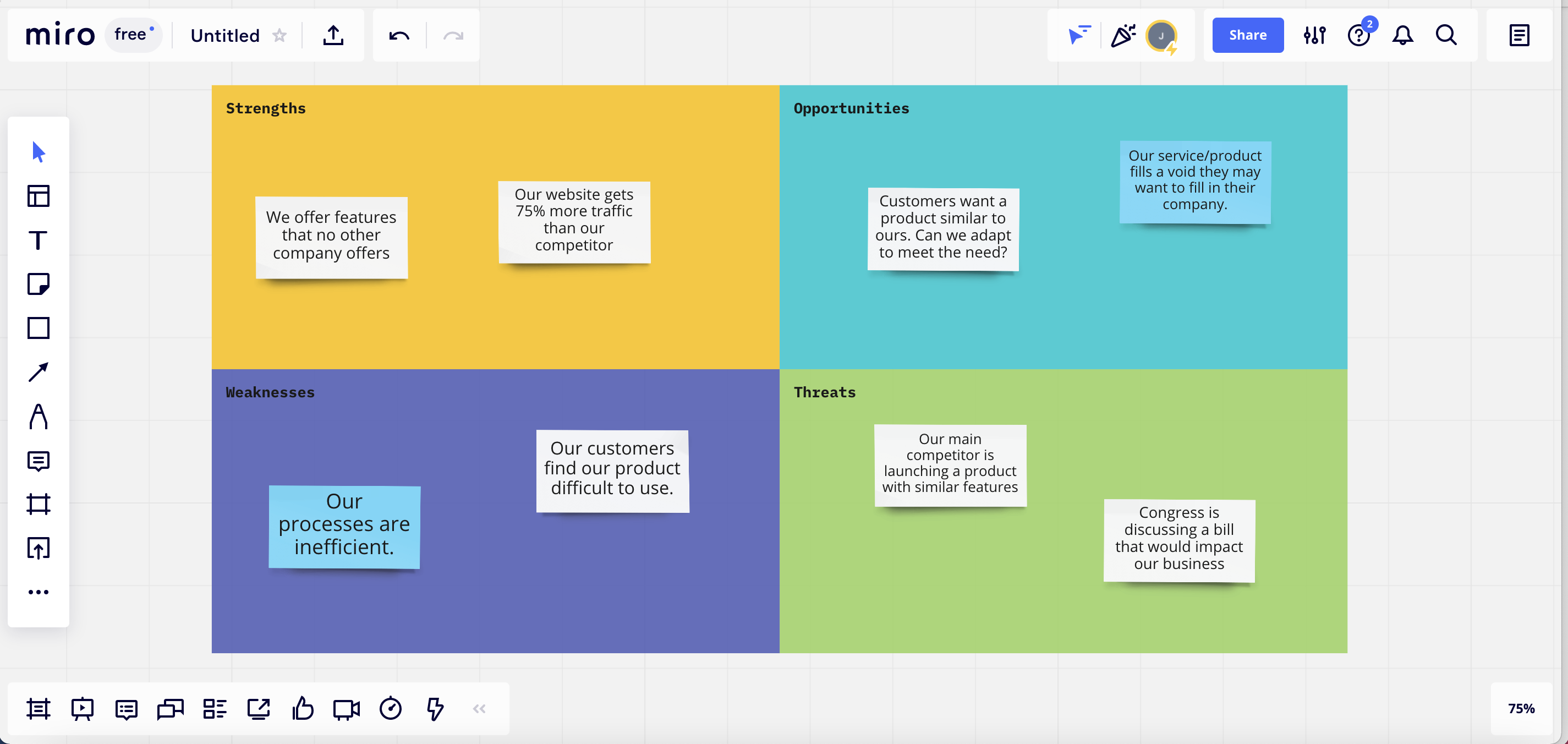Open the 75% zoom level control
This screenshot has width=1568, height=744.
coord(1522,708)
